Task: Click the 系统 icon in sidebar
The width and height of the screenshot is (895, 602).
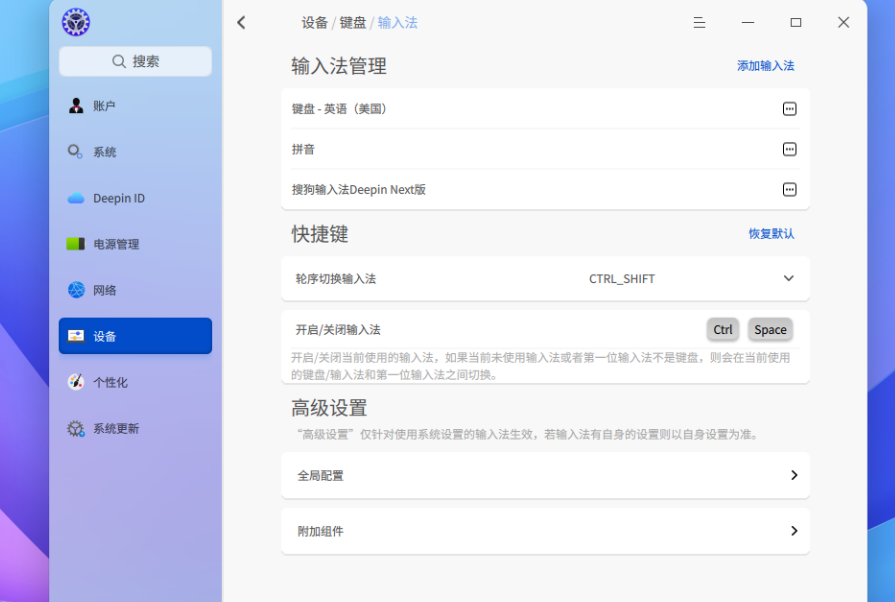Action: click(x=75, y=152)
